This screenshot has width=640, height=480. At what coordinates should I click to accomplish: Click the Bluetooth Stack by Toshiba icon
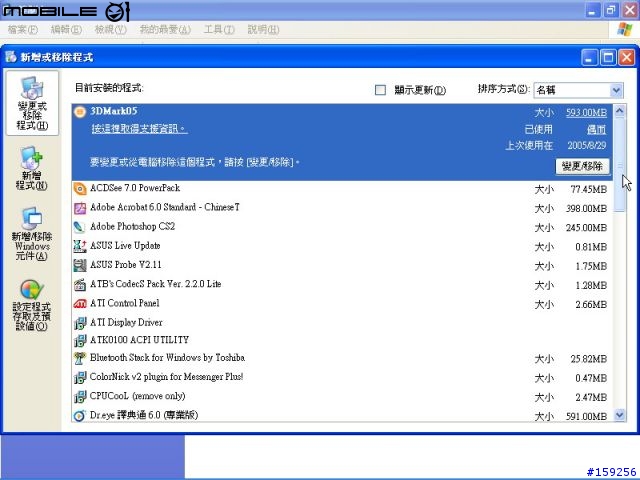[x=80, y=358]
